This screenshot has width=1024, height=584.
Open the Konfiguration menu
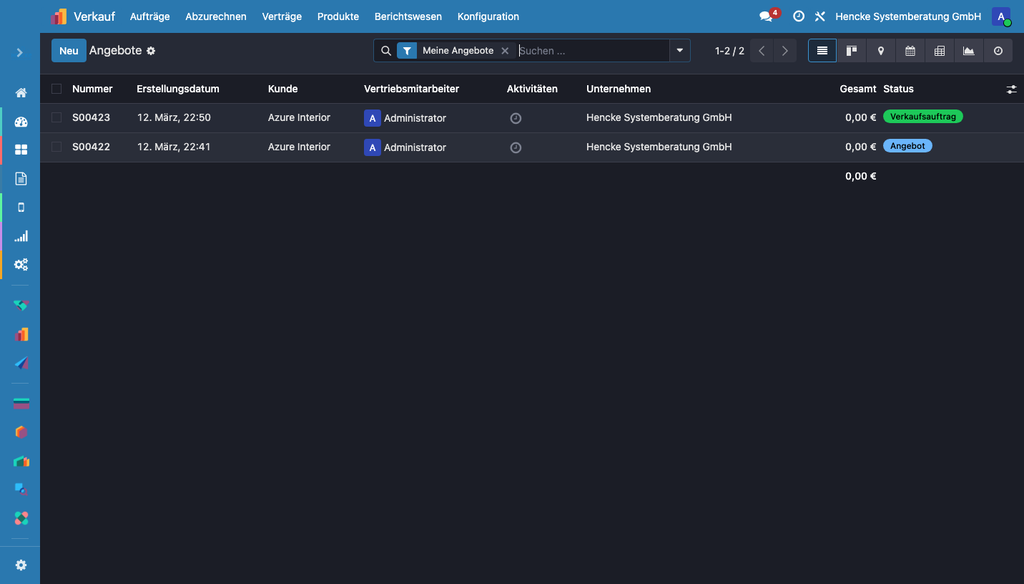(488, 17)
